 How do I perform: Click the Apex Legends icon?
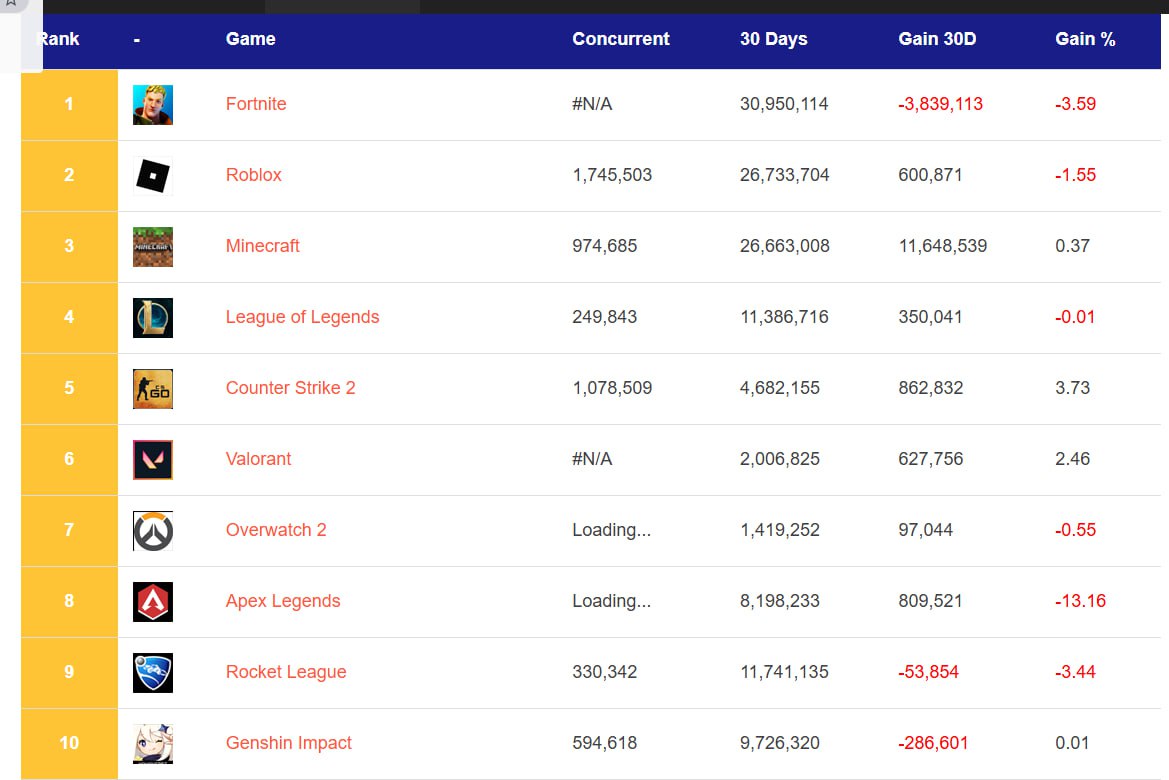pyautogui.click(x=152, y=602)
